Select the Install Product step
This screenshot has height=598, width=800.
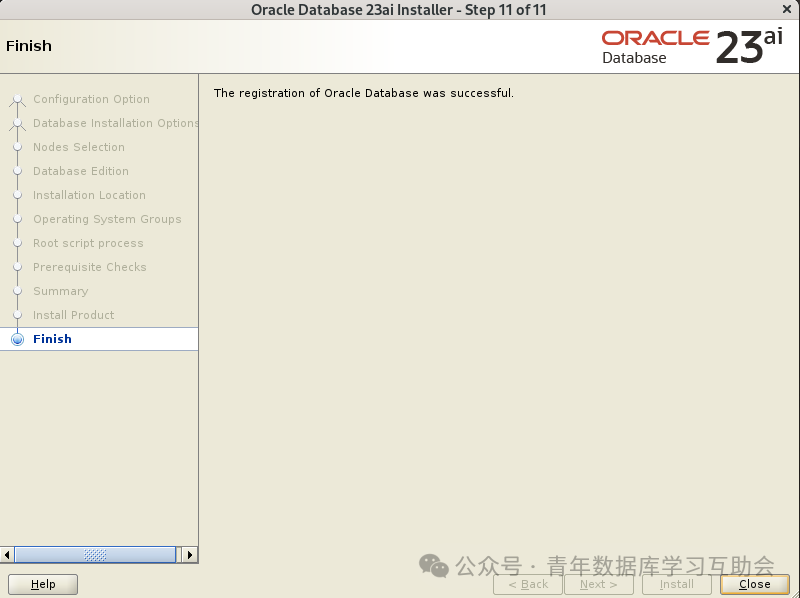(x=73, y=315)
